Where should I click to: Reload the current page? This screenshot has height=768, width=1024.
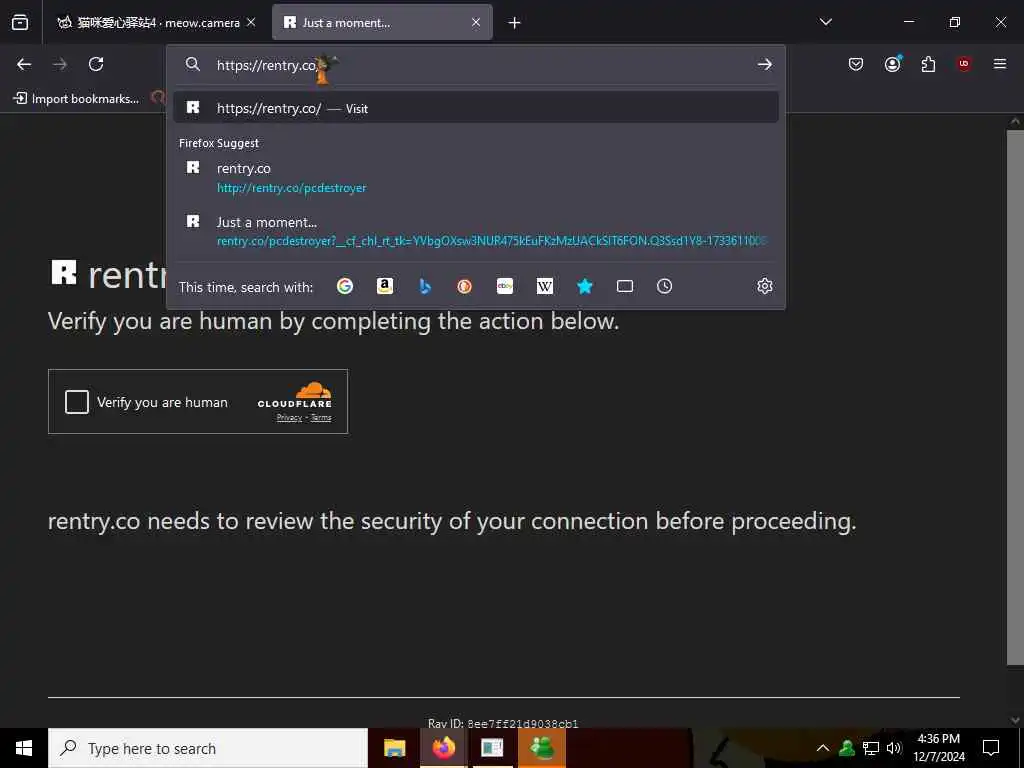(96, 64)
